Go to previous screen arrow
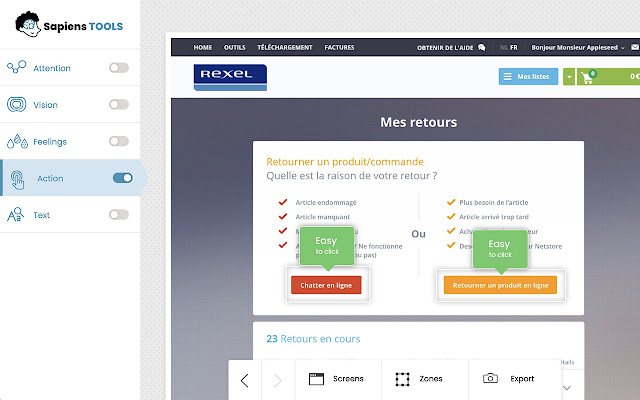Screen dimensions: 640x400 click(x=244, y=380)
